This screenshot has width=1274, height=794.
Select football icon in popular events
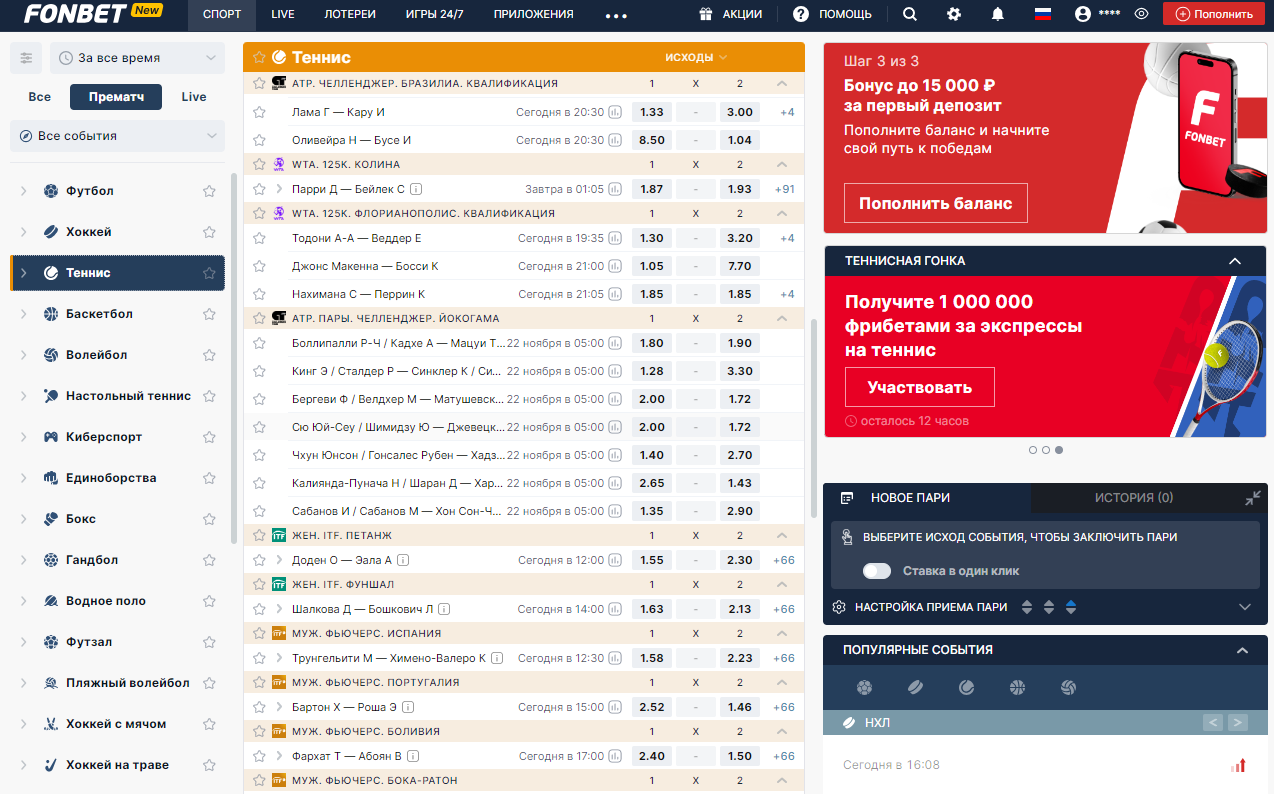point(864,687)
